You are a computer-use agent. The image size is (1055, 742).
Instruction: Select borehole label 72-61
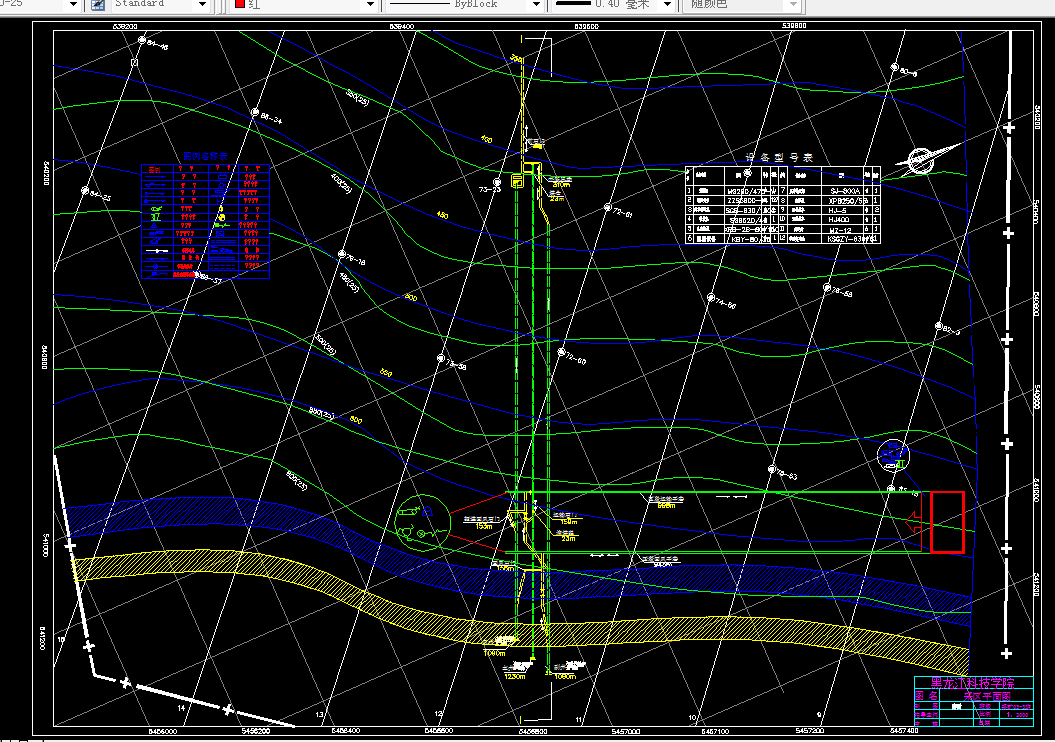(622, 213)
